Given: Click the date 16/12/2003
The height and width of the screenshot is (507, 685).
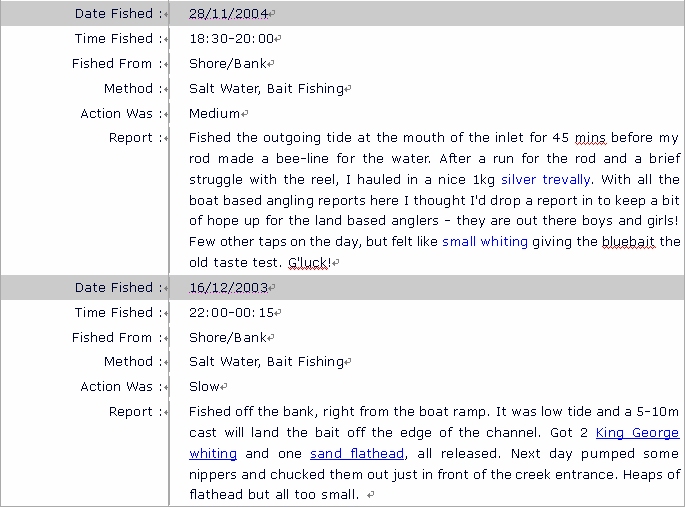Looking at the screenshot, I should tap(228, 287).
